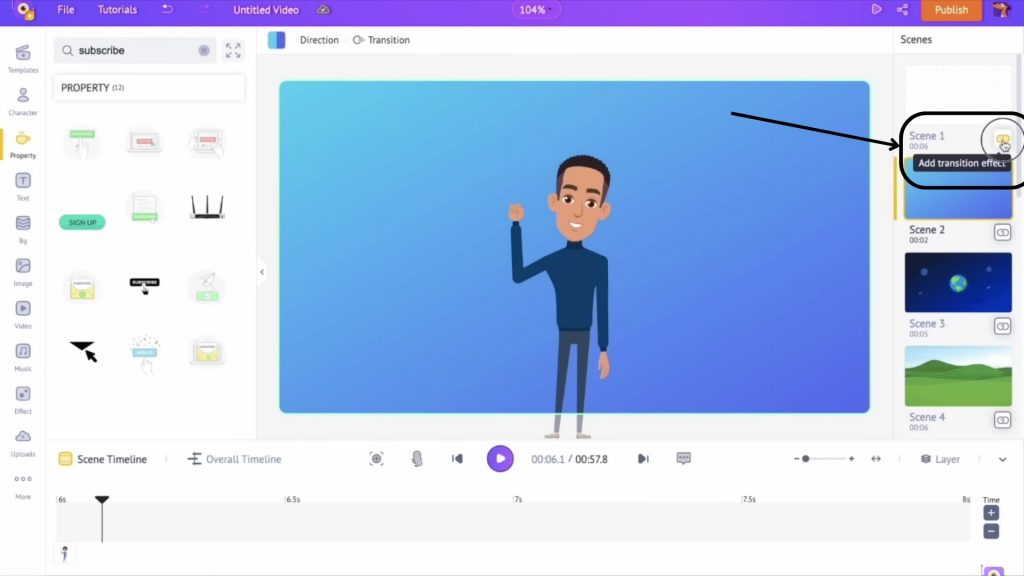Open the Tutorials menu
The image size is (1024, 576).
(118, 10)
